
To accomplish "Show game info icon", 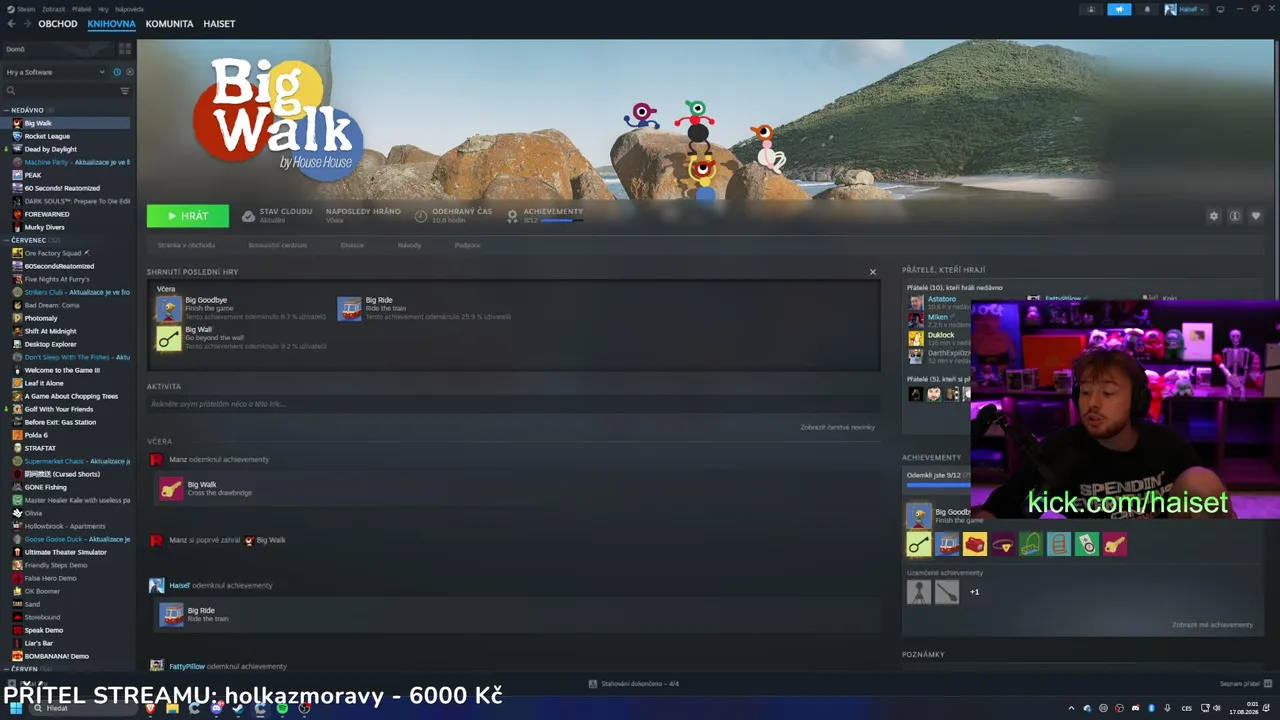I will click(x=1235, y=216).
